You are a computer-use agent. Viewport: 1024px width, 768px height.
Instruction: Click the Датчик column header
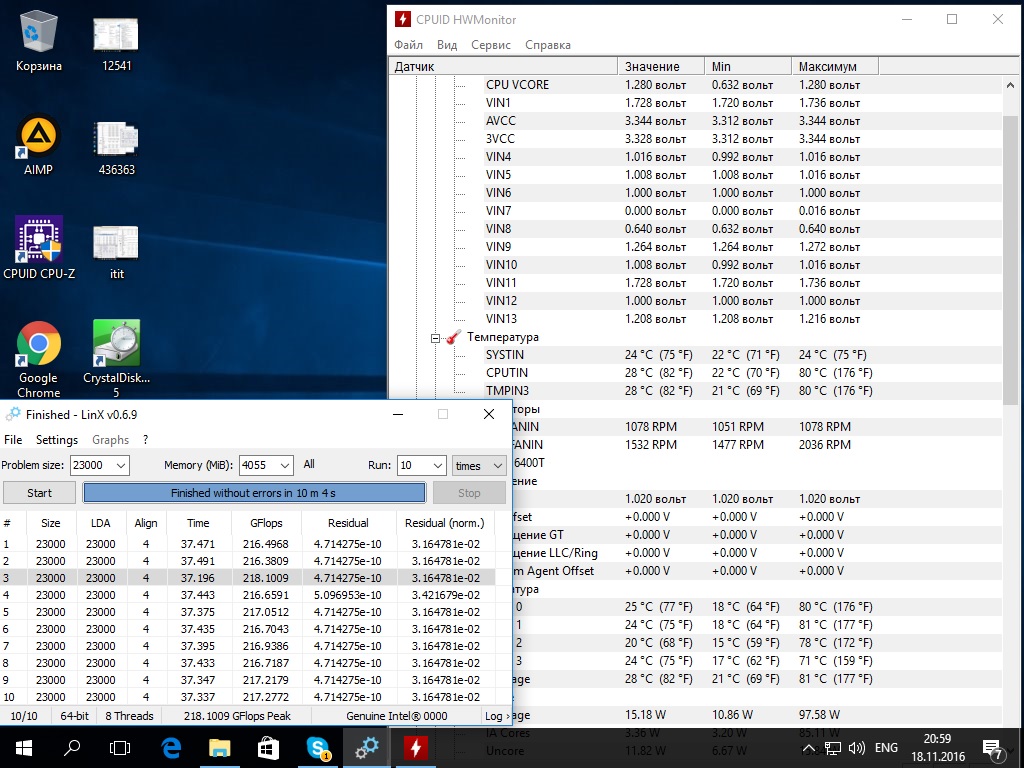coord(503,66)
